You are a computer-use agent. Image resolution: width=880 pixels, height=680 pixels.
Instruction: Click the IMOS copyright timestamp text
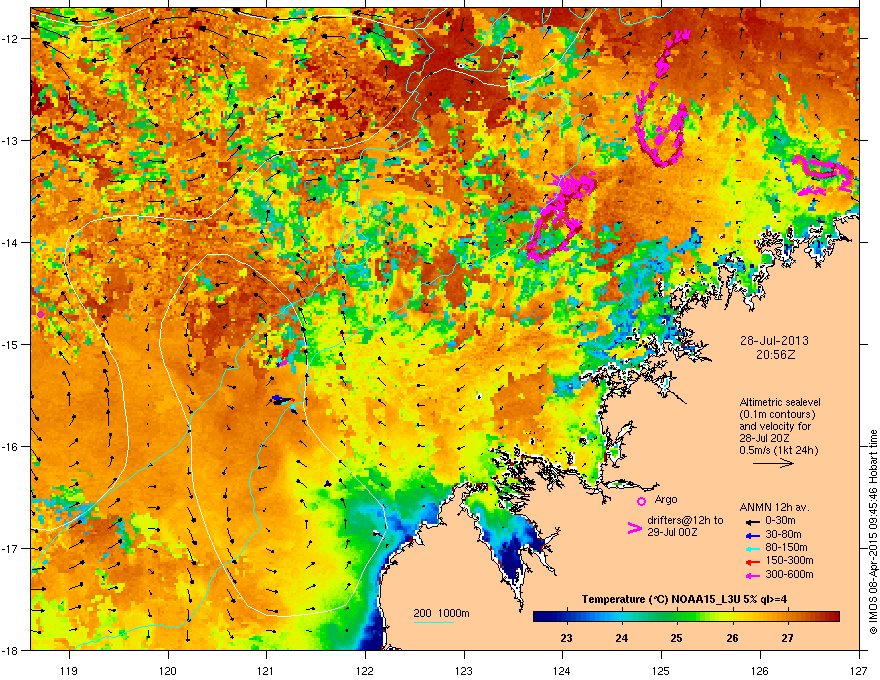pos(873,532)
